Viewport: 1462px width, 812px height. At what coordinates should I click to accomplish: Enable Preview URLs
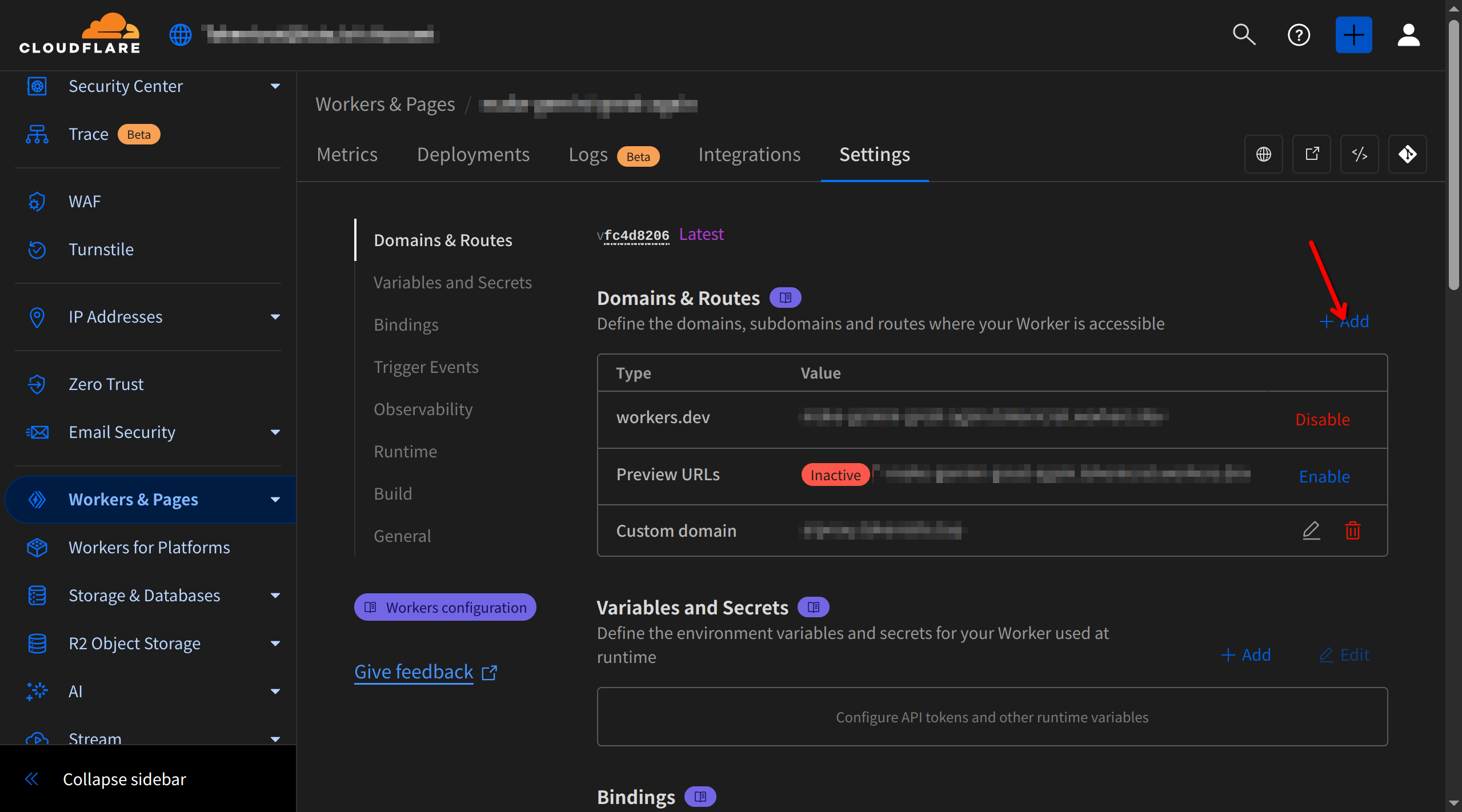tap(1324, 476)
